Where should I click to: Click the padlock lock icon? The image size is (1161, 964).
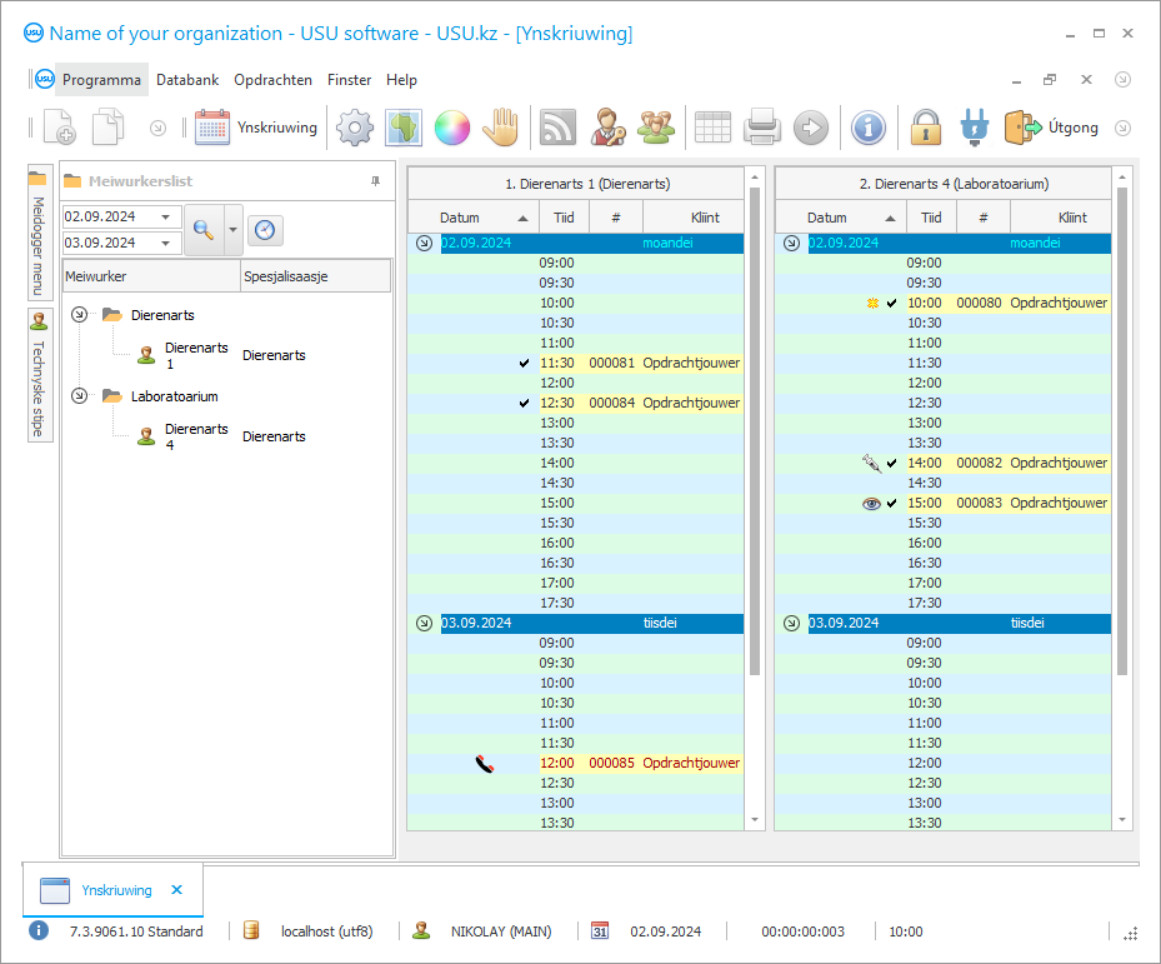[926, 128]
